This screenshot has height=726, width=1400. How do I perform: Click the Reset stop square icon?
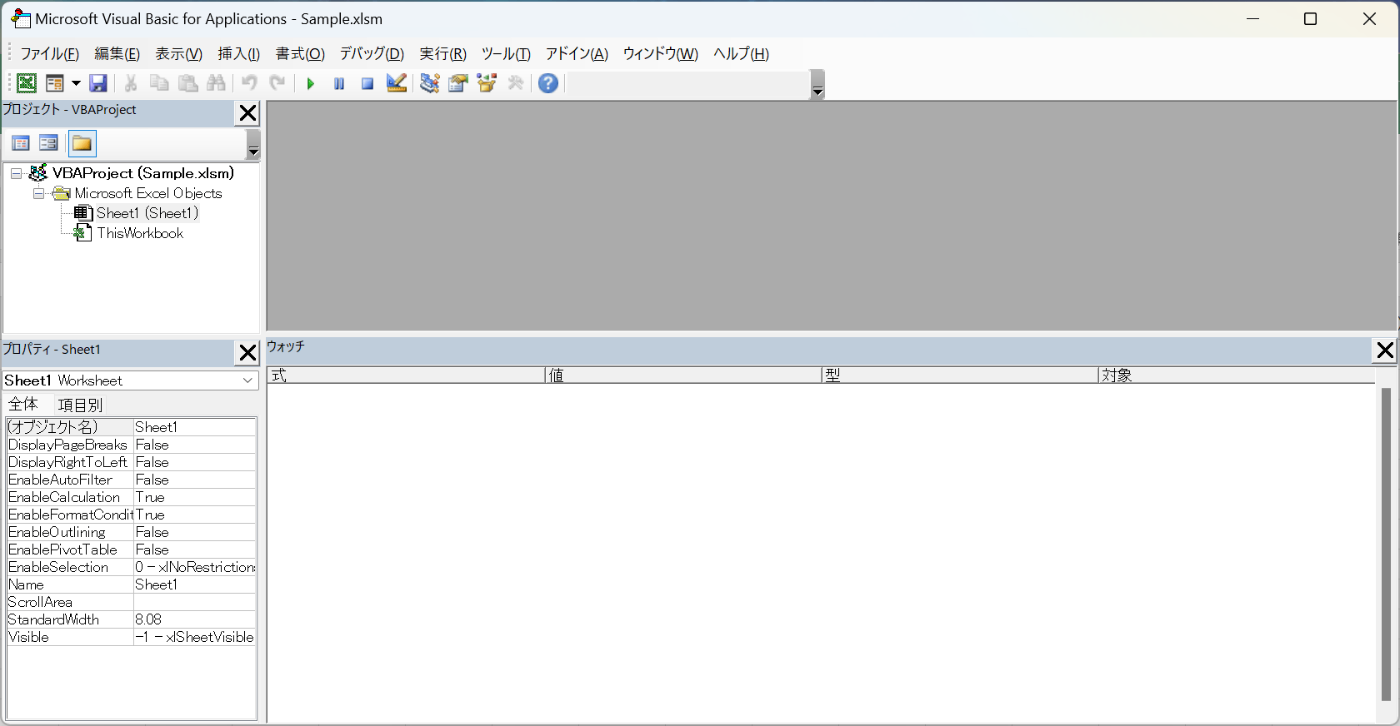click(x=367, y=84)
